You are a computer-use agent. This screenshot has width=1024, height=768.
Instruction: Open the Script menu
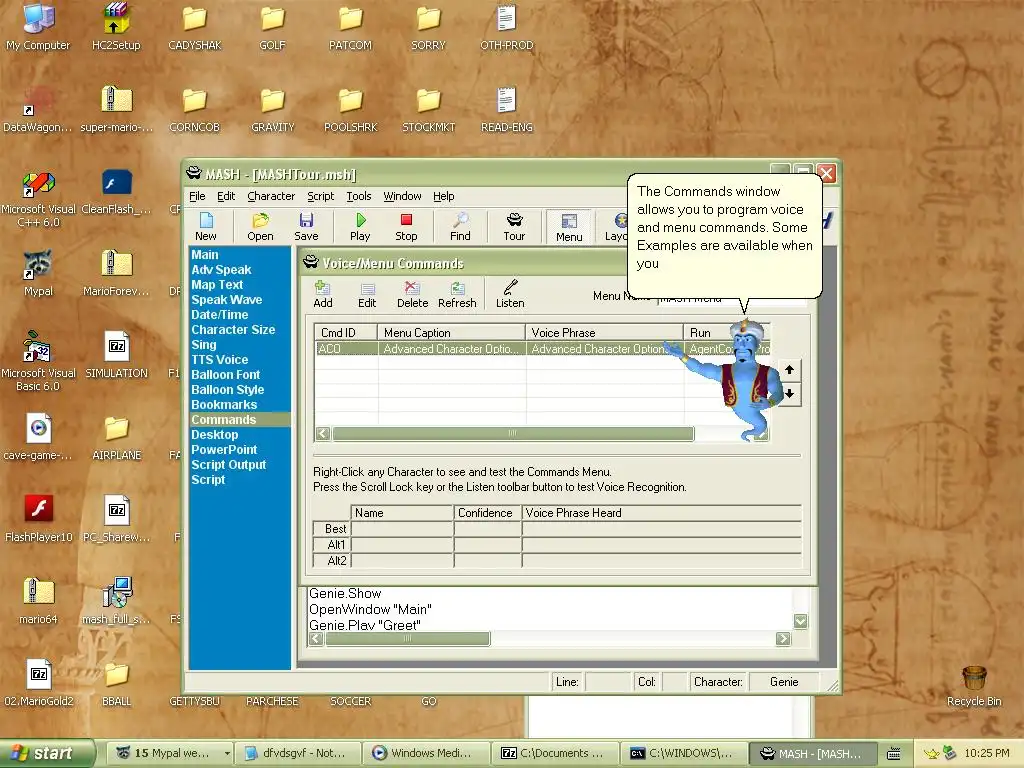click(321, 196)
